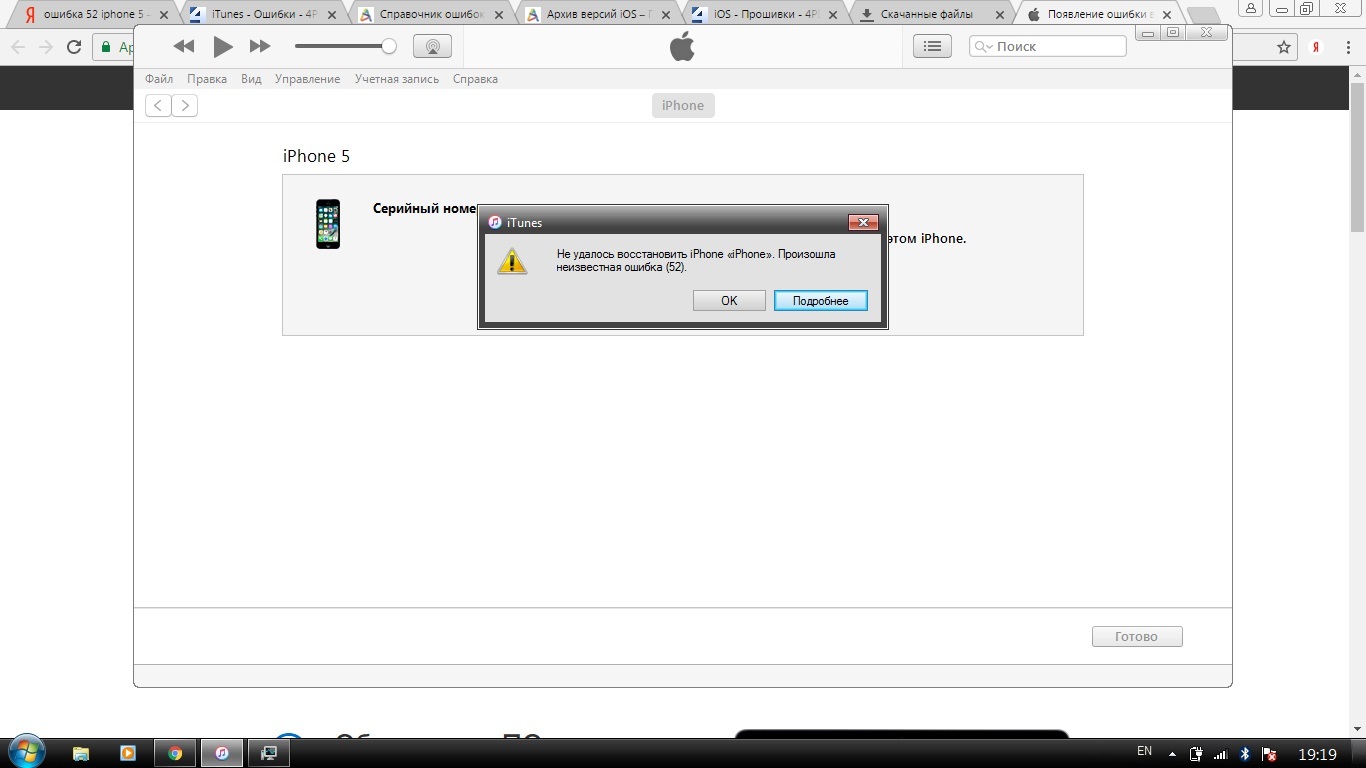Open the Chrome user profile button

click(x=1251, y=8)
